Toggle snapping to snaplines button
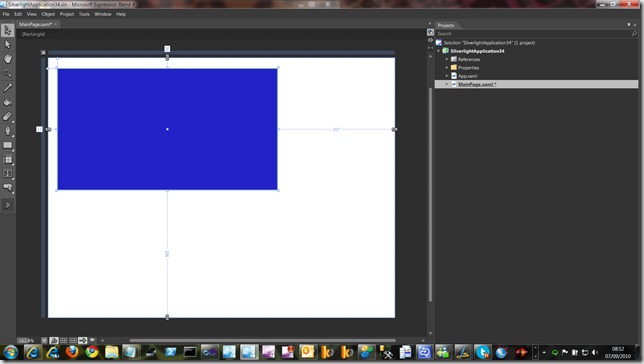The height and width of the screenshot is (364, 644). click(x=83, y=341)
